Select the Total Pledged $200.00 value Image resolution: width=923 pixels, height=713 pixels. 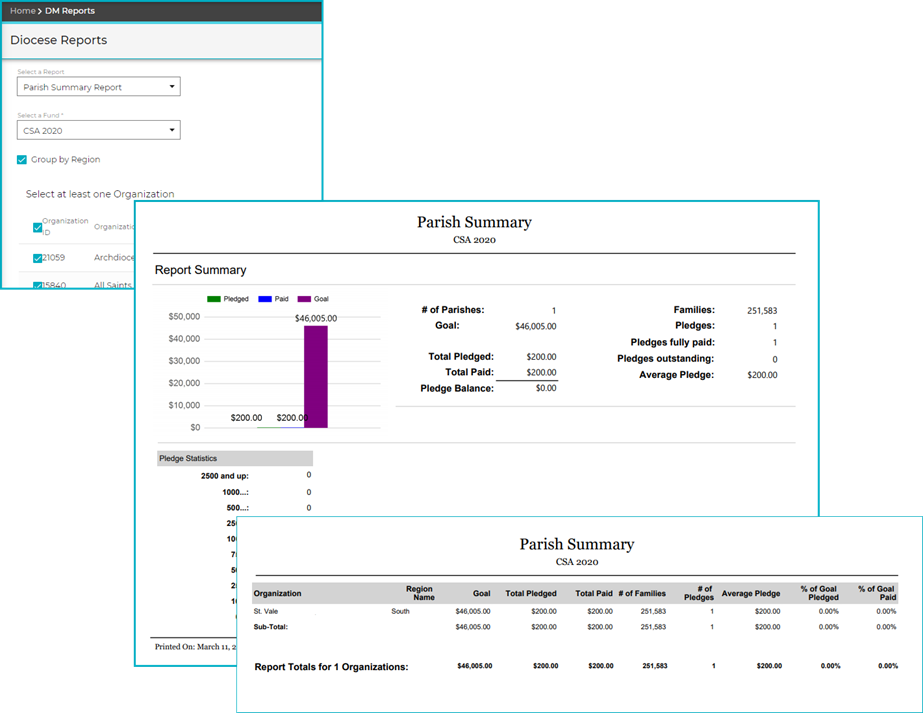(x=541, y=357)
